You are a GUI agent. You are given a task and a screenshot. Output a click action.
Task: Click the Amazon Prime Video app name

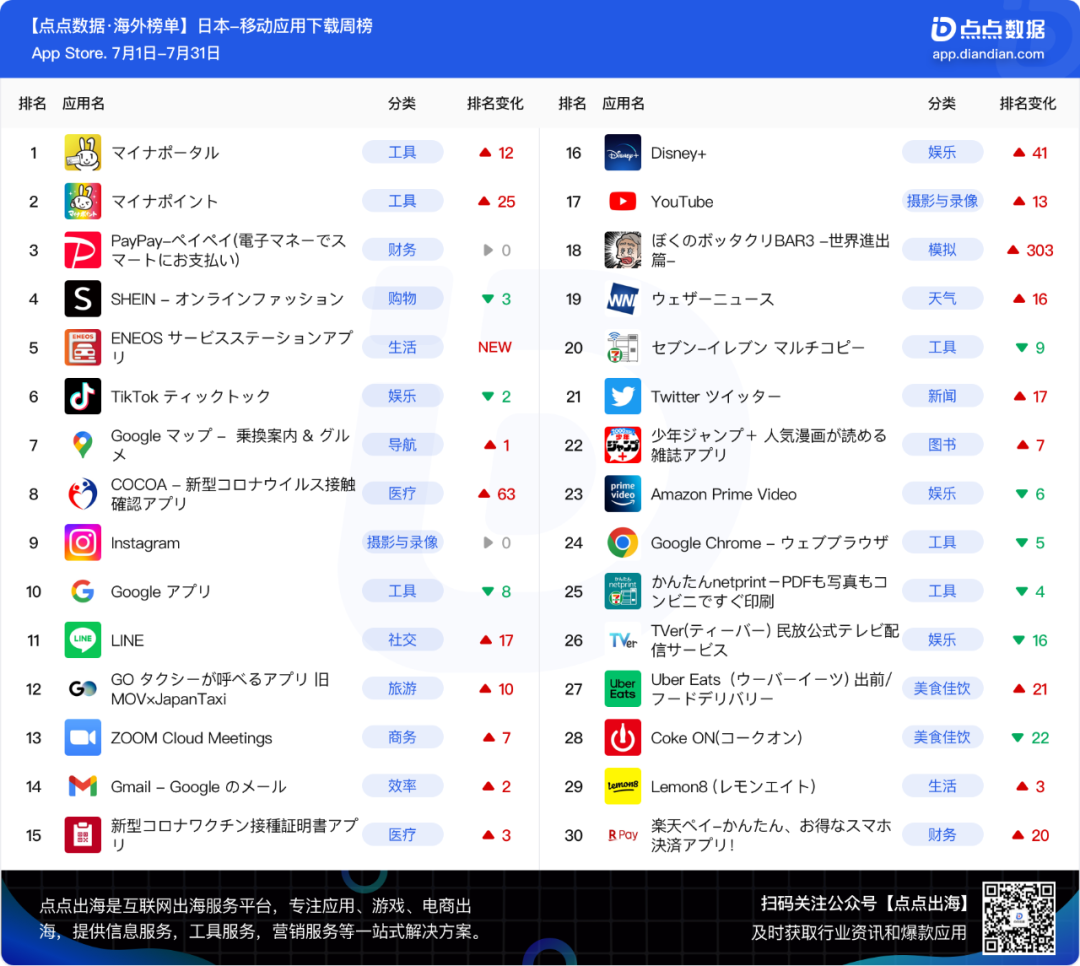[724, 494]
